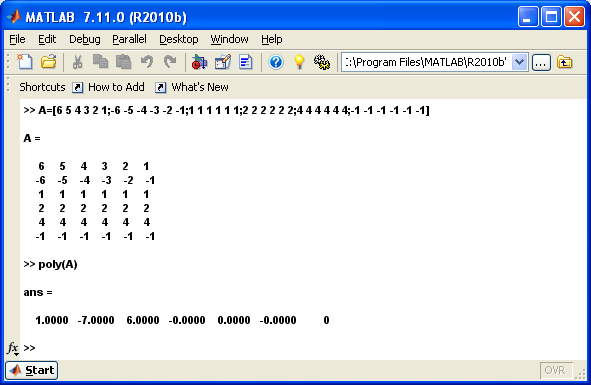Open the Parallel menu

(129, 39)
